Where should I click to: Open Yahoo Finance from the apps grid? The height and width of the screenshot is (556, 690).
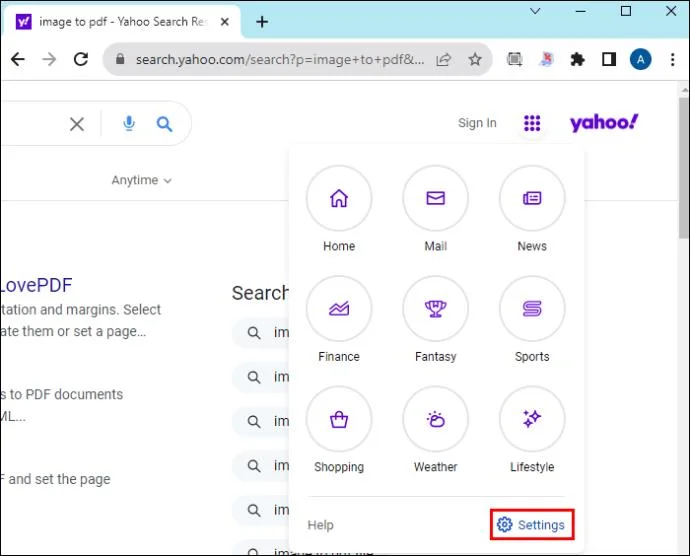pos(339,309)
